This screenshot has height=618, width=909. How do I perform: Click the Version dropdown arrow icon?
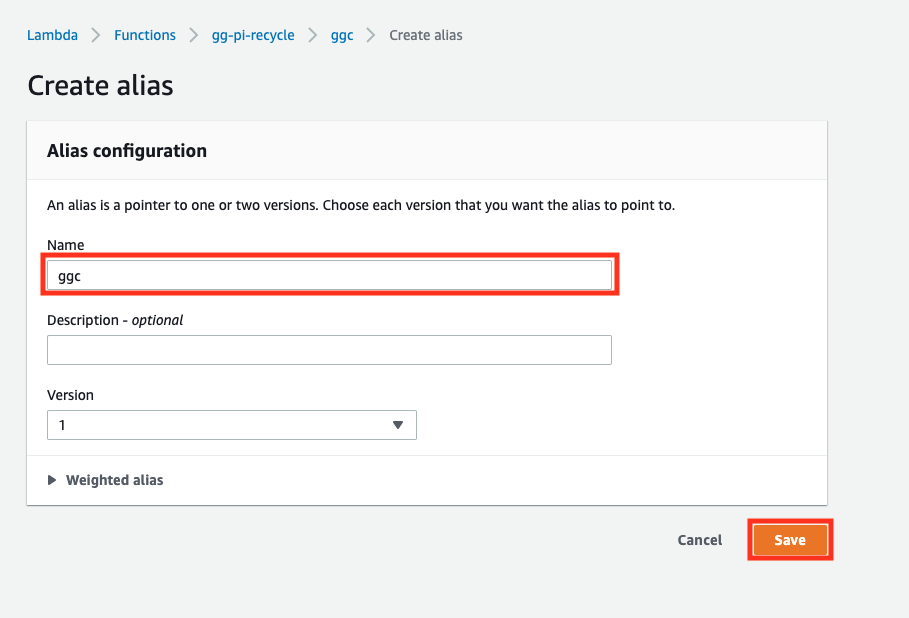tap(398, 425)
